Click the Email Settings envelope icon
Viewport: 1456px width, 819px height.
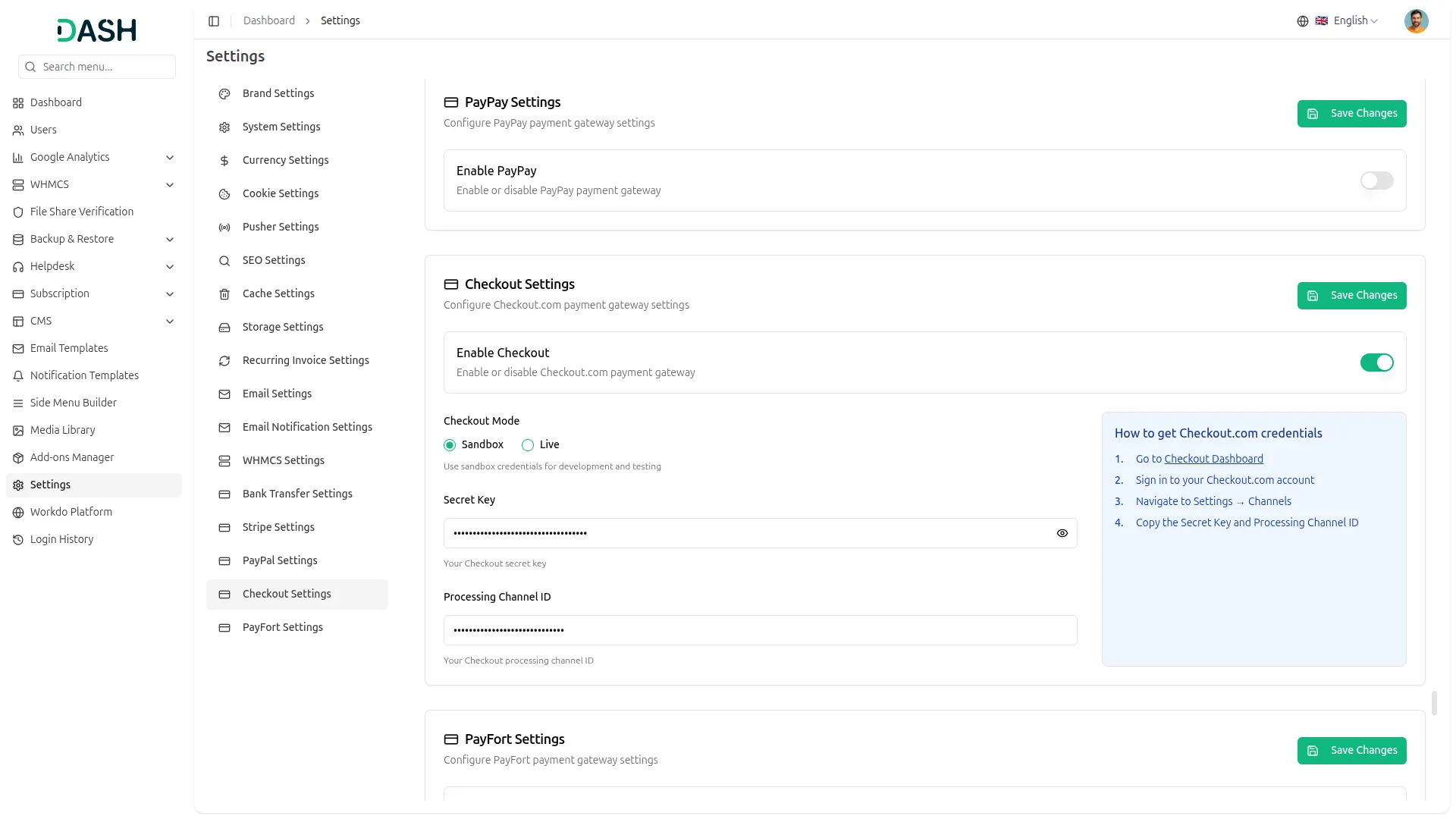224,394
